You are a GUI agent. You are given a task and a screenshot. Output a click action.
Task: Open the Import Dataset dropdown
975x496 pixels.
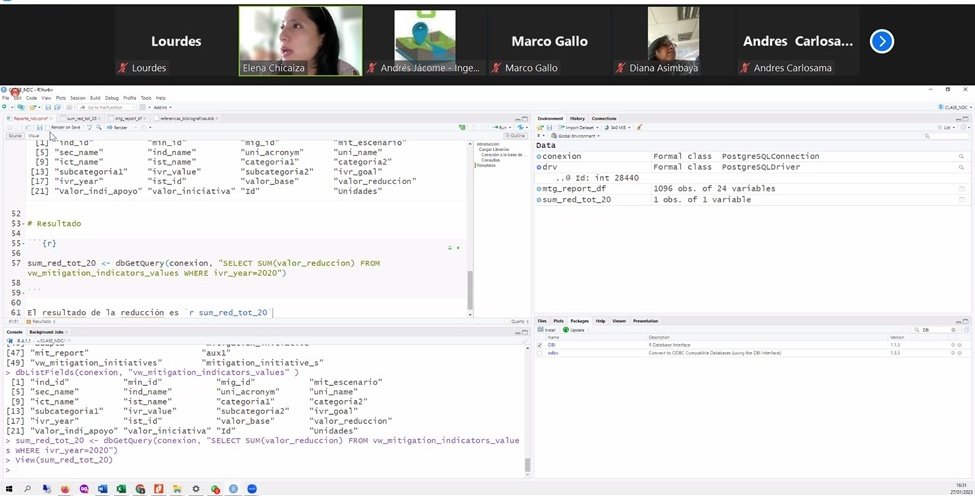click(578, 127)
